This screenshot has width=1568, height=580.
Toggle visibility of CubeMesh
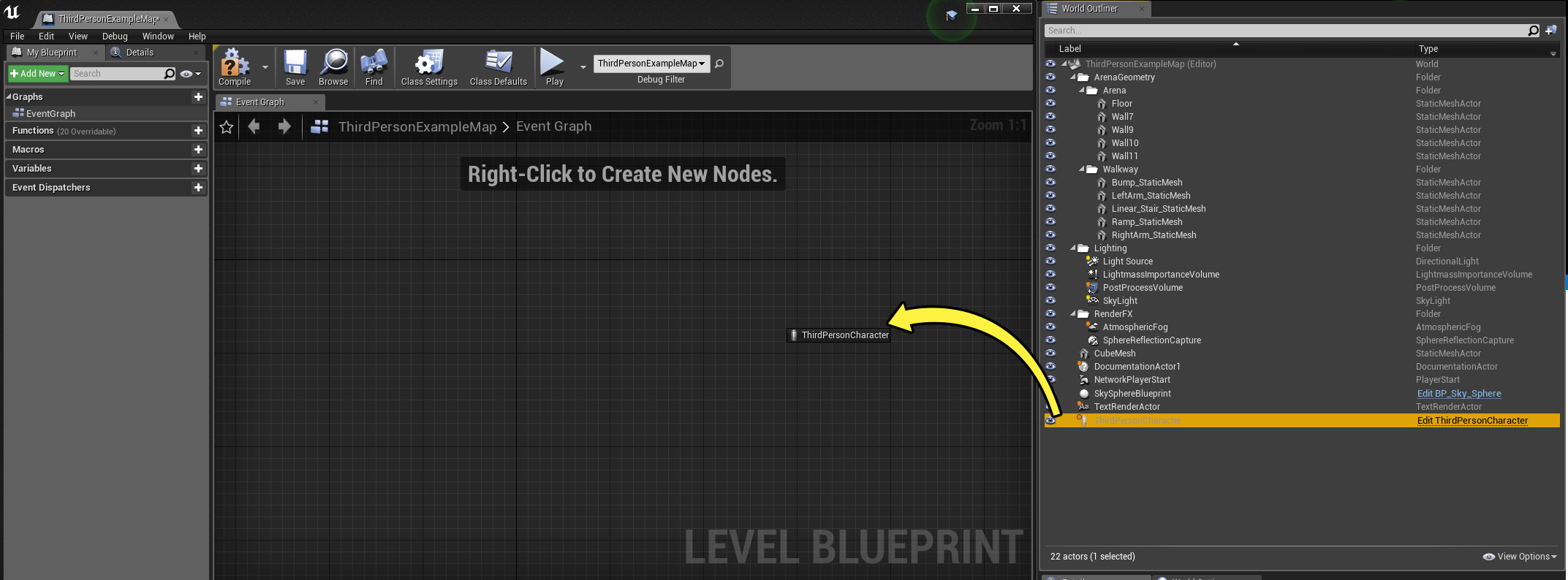[x=1050, y=354]
